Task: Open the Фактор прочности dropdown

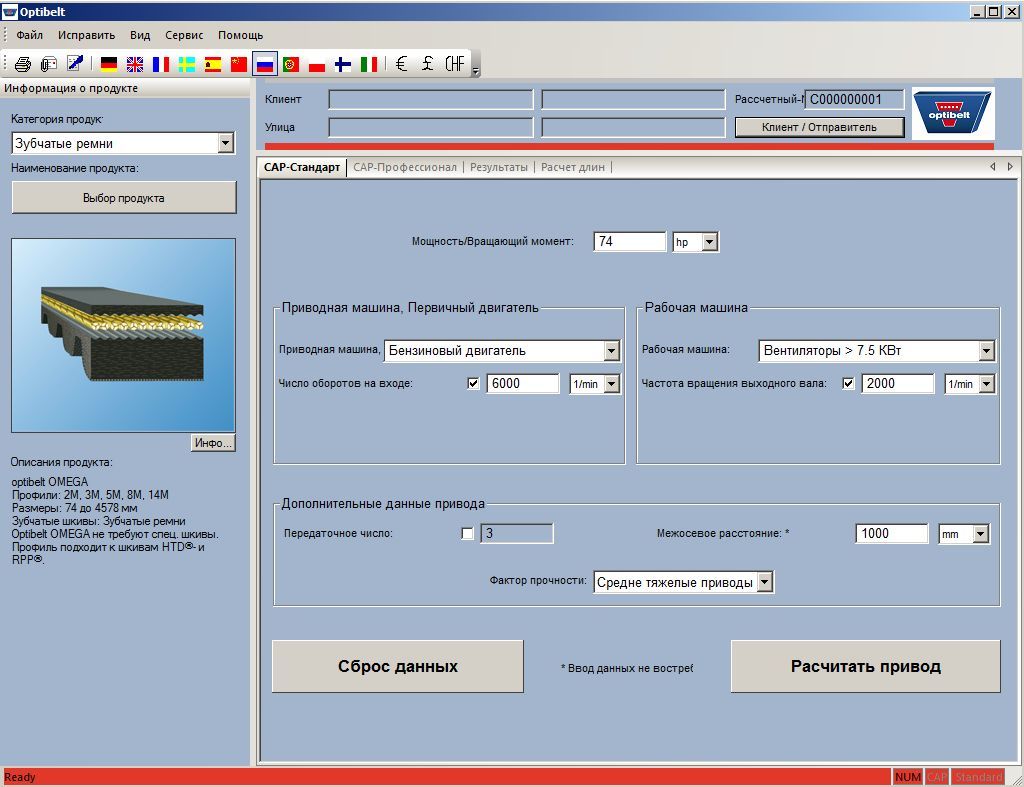Action: (x=764, y=582)
